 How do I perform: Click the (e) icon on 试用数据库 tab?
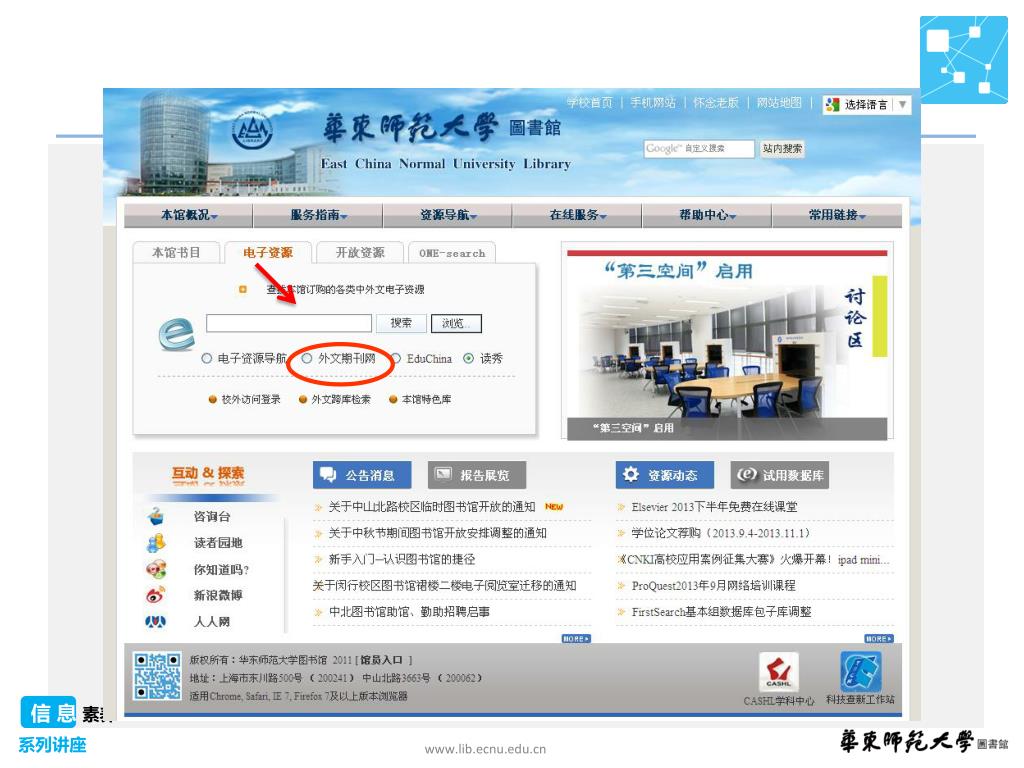coord(746,474)
